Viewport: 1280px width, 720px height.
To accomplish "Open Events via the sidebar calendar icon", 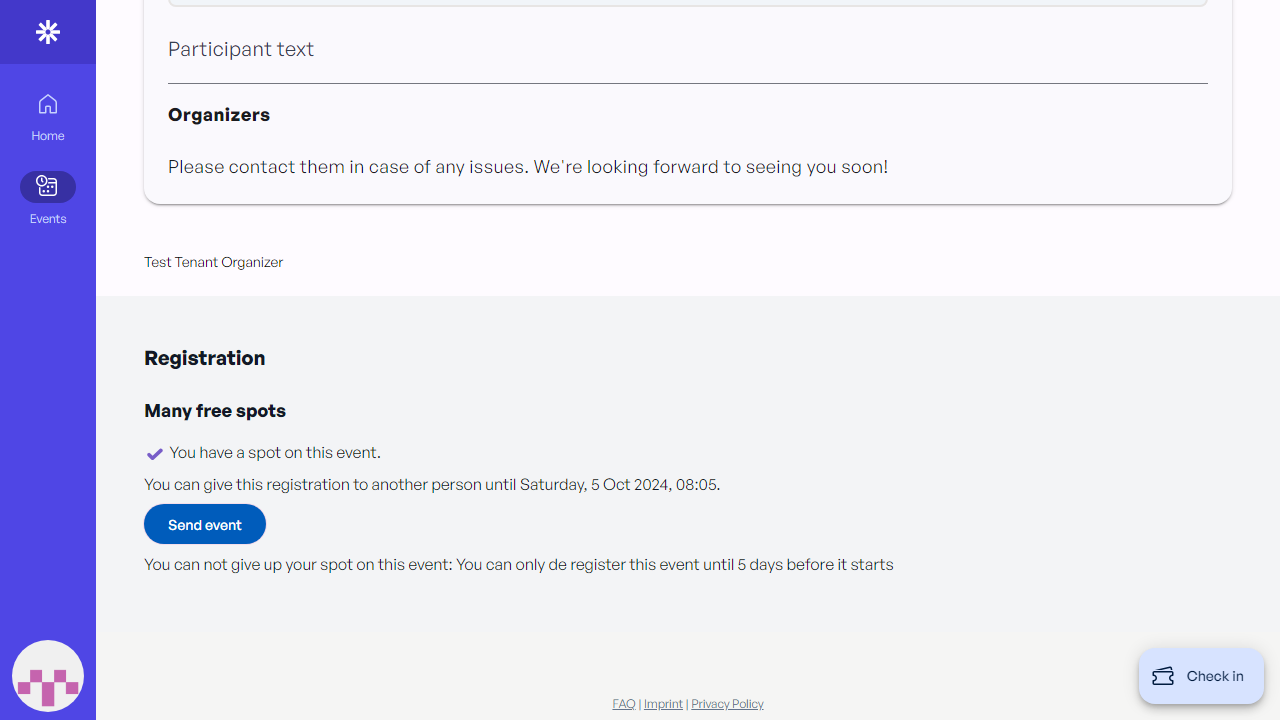I will [x=48, y=186].
